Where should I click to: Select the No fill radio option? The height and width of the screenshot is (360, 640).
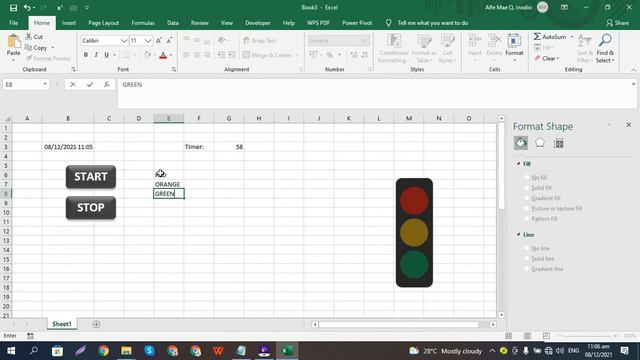click(527, 178)
